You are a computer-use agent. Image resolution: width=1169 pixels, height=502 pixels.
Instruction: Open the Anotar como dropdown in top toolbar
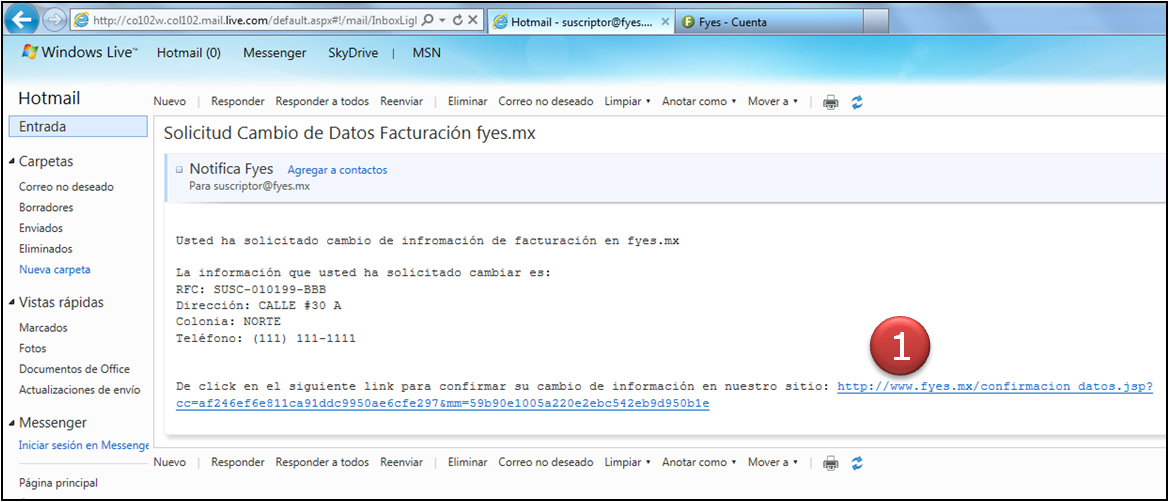click(x=699, y=101)
